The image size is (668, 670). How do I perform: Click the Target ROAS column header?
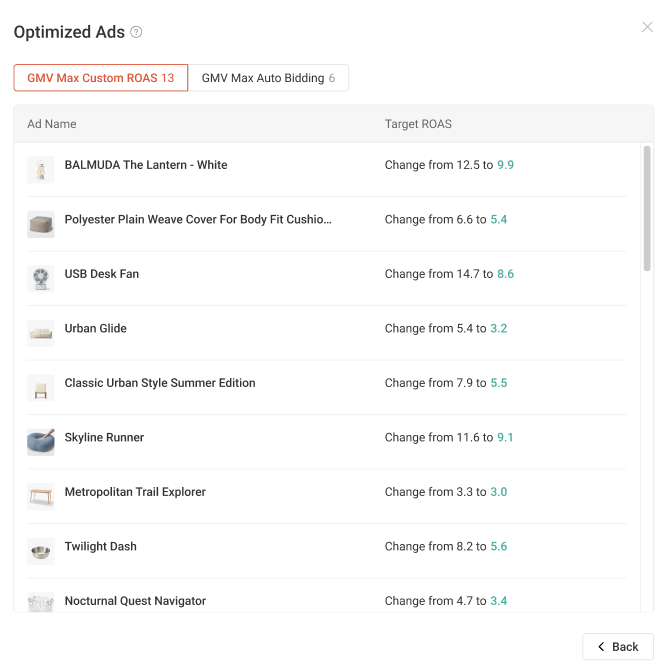coord(418,124)
